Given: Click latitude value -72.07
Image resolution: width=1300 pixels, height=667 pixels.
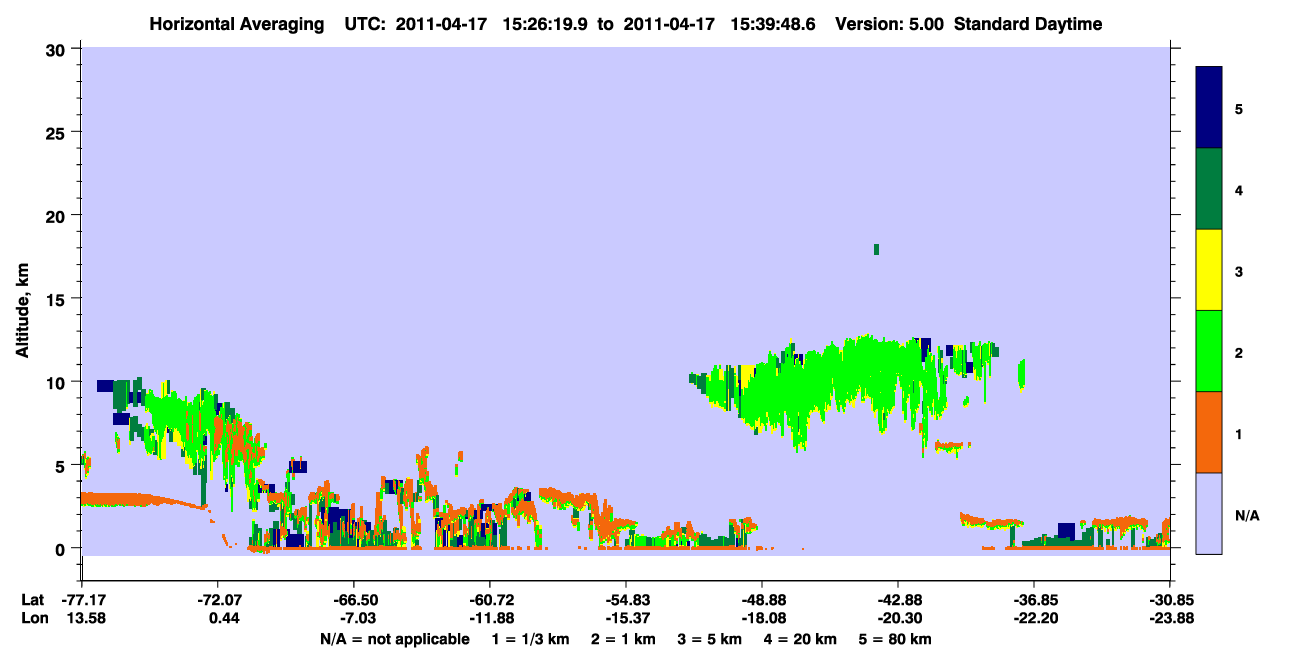Looking at the screenshot, I should pos(219,599).
